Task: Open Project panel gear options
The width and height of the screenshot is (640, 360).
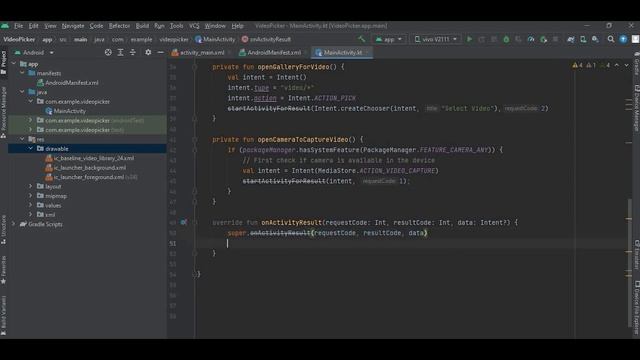Action: point(148,53)
